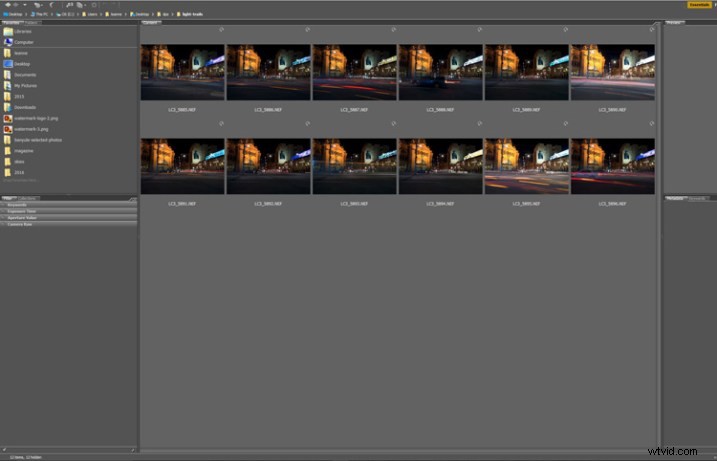
Task: Click the Users breadcrumb
Action: click(x=90, y=14)
